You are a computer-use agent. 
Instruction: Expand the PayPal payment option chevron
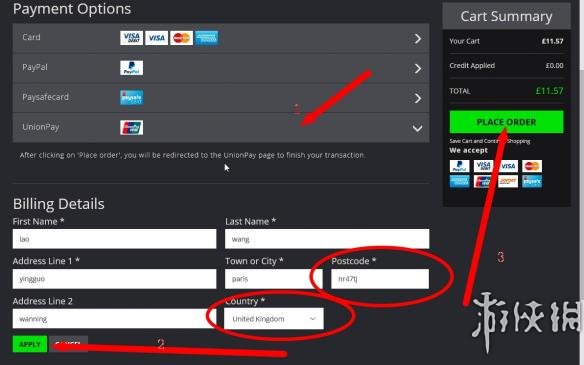(418, 68)
